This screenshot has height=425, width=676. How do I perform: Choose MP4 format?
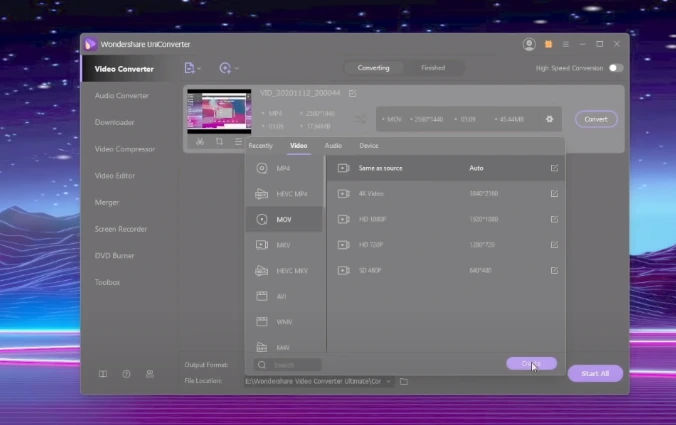point(284,168)
